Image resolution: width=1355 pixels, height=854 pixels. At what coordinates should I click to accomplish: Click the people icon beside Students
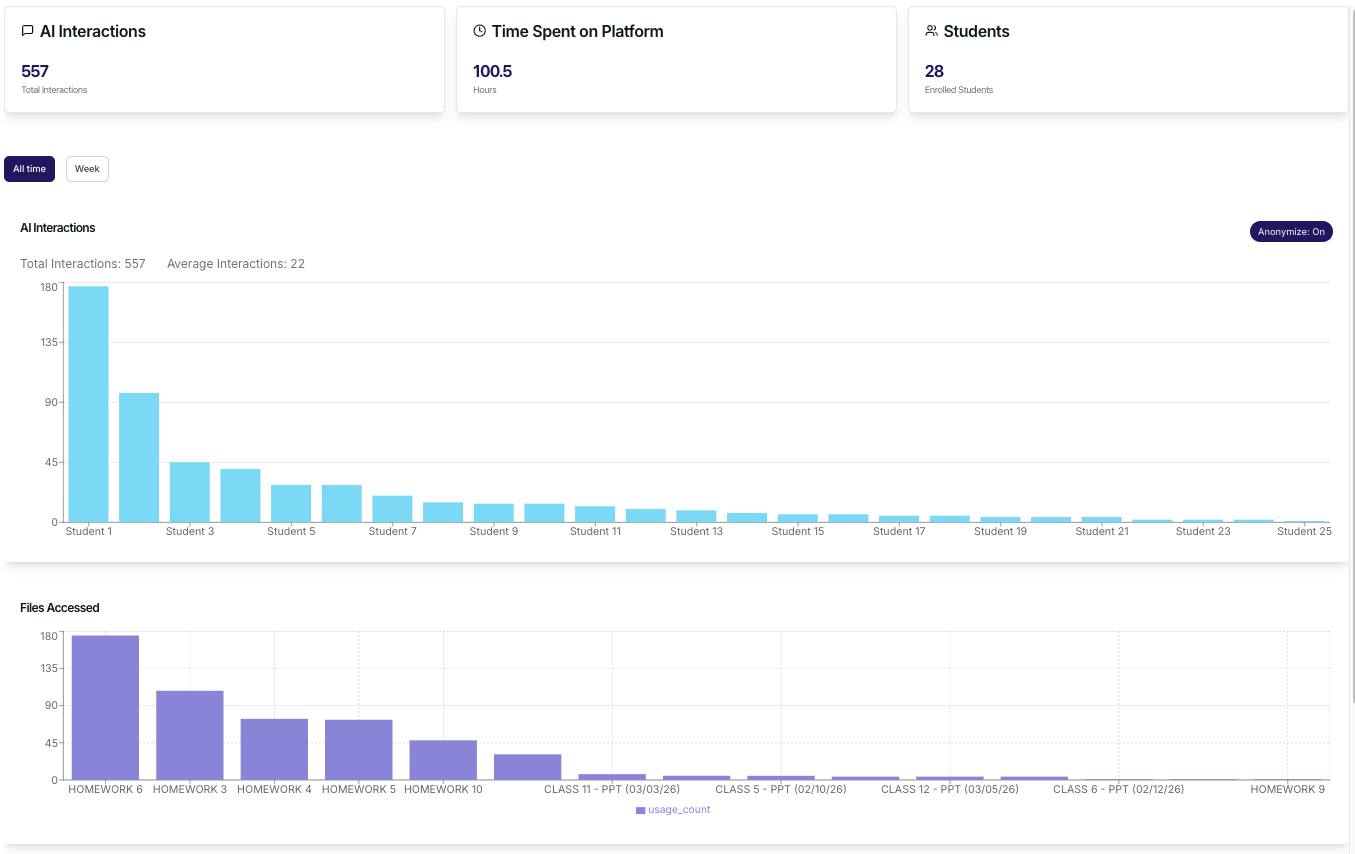click(932, 31)
